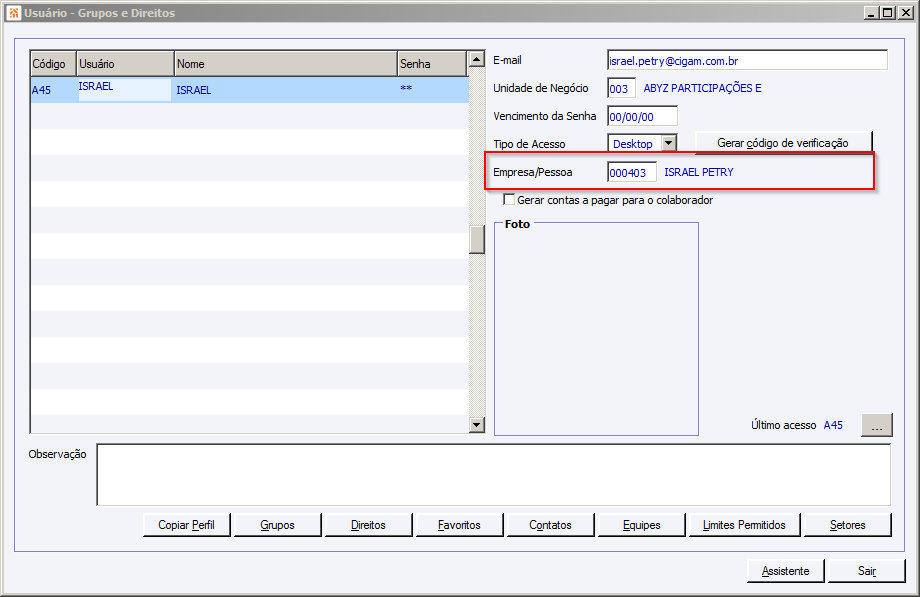The width and height of the screenshot is (920, 597).
Task: Click the Sair button
Action: (867, 571)
